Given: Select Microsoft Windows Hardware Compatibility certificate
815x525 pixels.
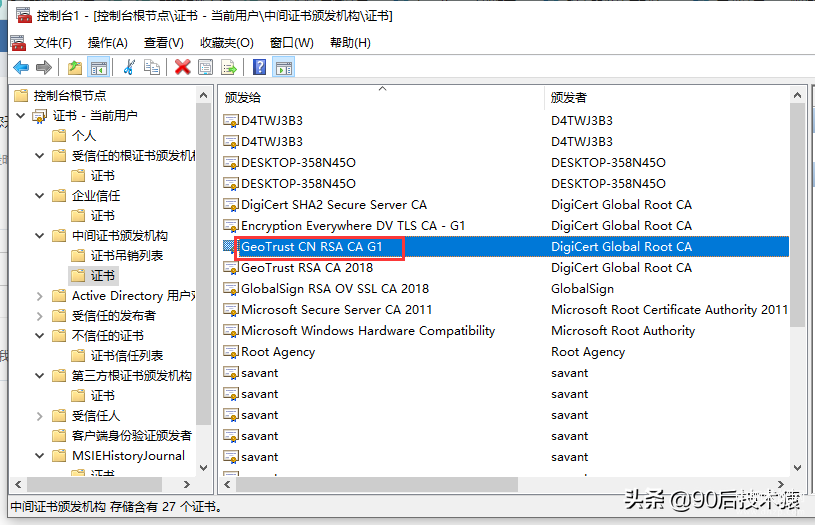Looking at the screenshot, I should point(368,331).
